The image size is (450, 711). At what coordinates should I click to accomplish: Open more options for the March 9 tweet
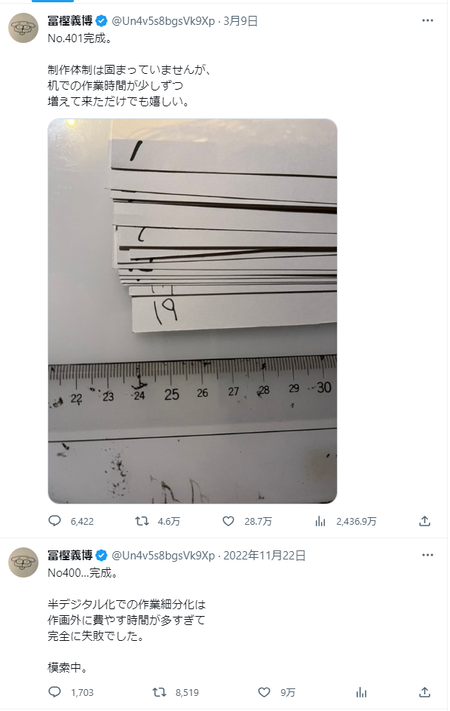(x=427, y=20)
